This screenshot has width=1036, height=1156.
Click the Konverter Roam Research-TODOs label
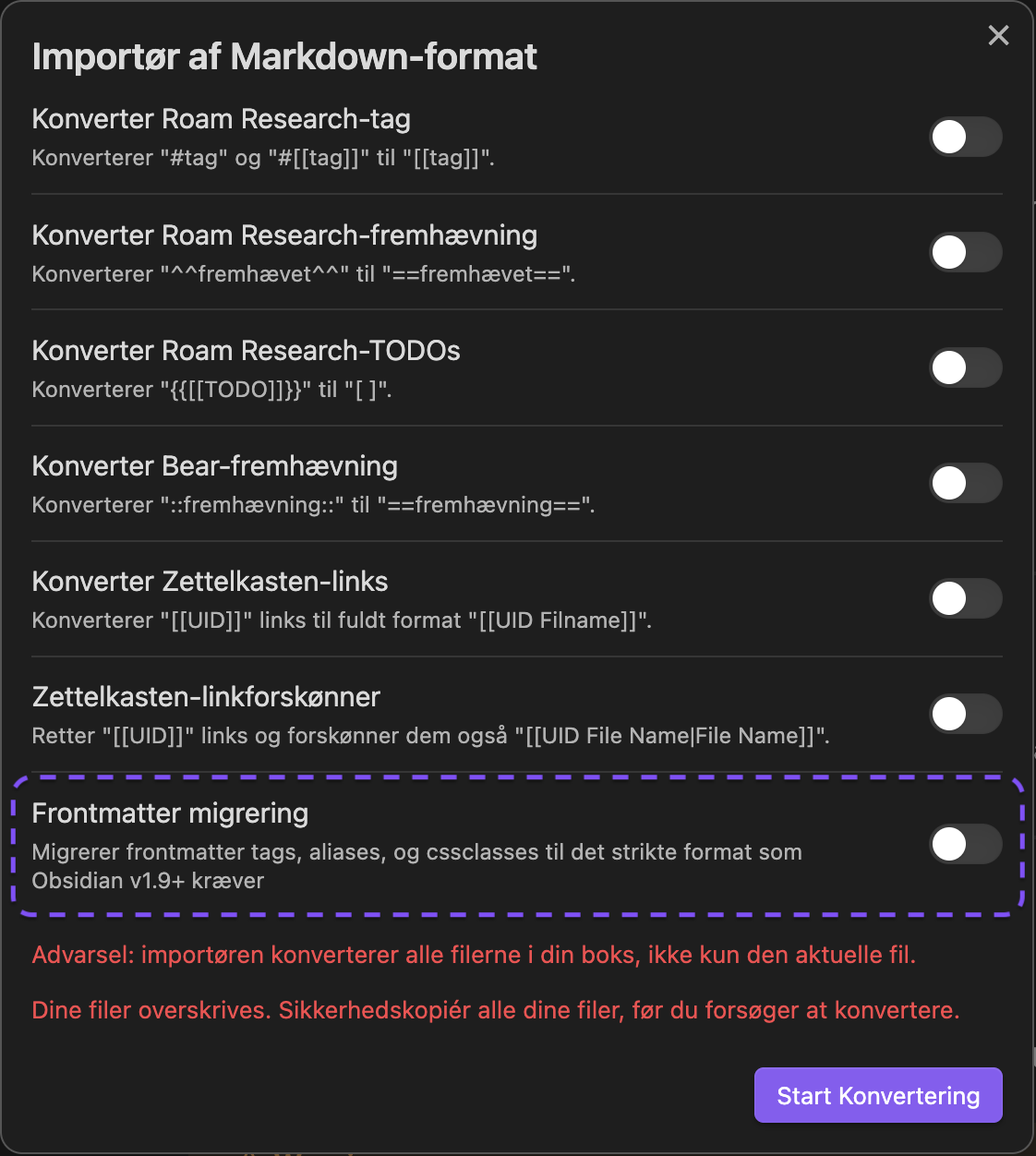pyautogui.click(x=246, y=351)
